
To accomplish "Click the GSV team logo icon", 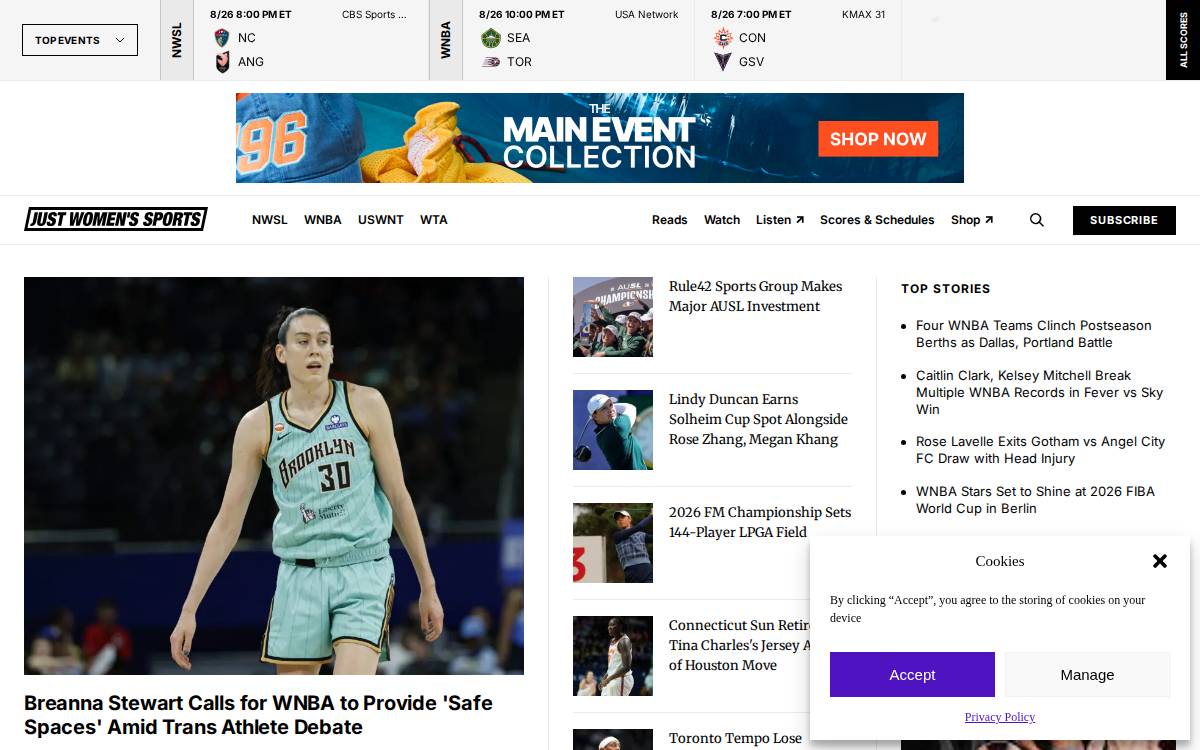I will pos(723,62).
